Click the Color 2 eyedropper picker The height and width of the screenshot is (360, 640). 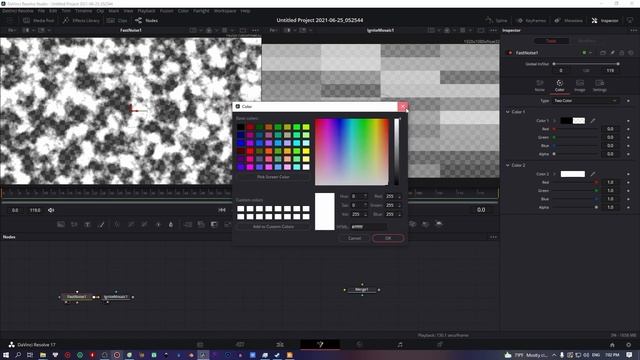point(593,174)
